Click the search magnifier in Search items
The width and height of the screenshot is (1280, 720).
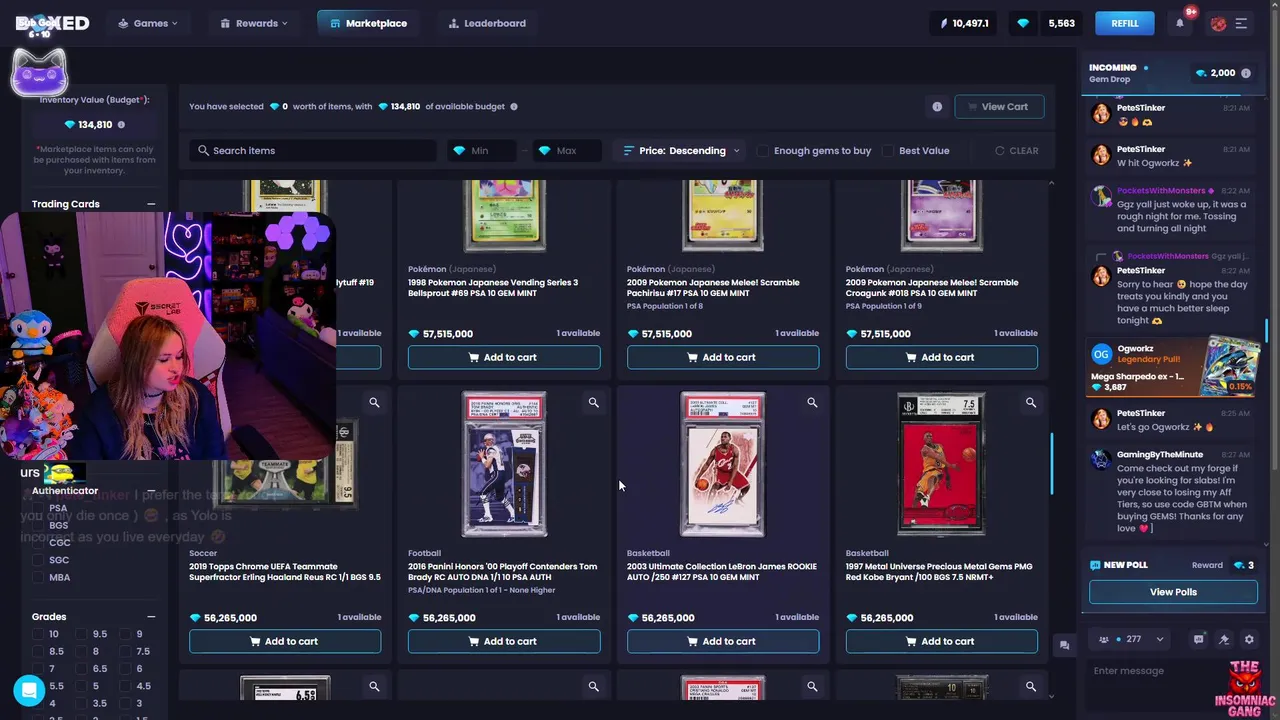pyautogui.click(x=203, y=151)
